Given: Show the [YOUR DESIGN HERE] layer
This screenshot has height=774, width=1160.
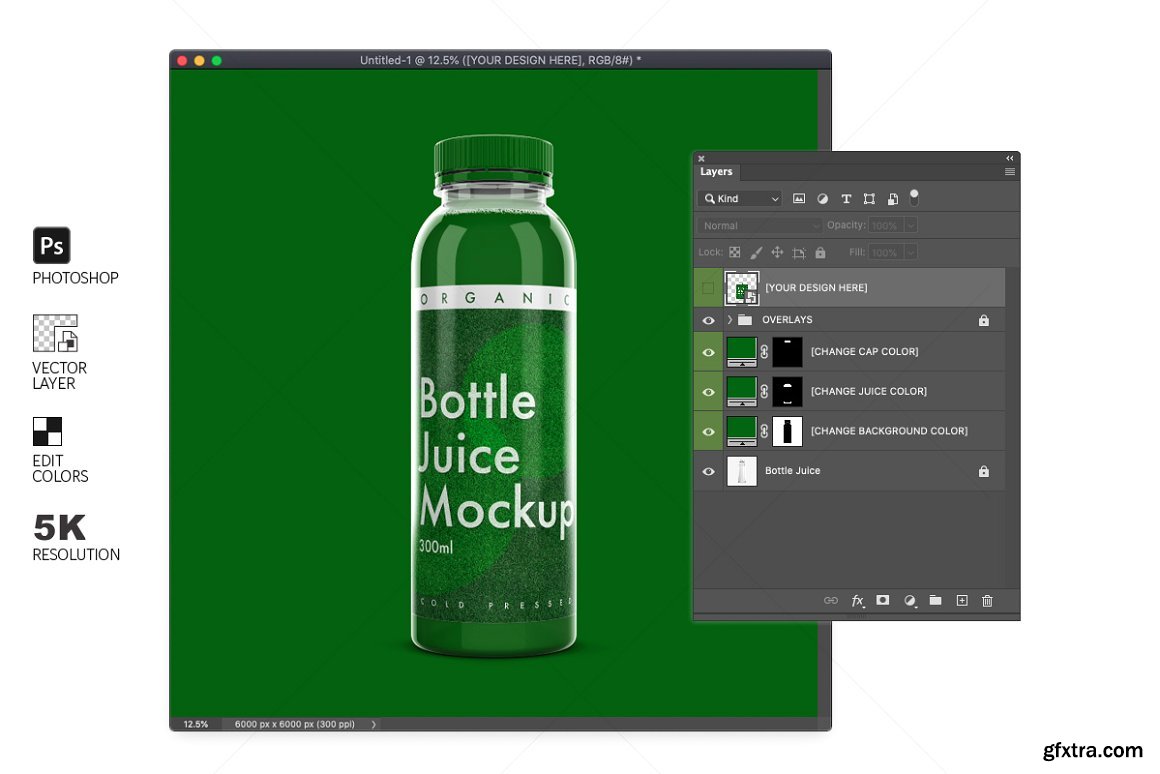Looking at the screenshot, I should pos(708,288).
